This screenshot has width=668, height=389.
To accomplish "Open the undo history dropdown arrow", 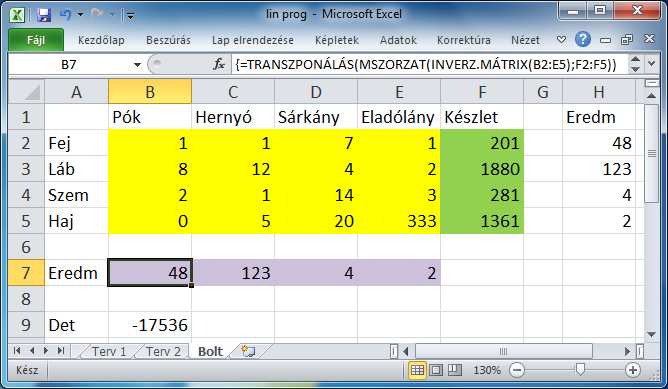I will tap(81, 15).
